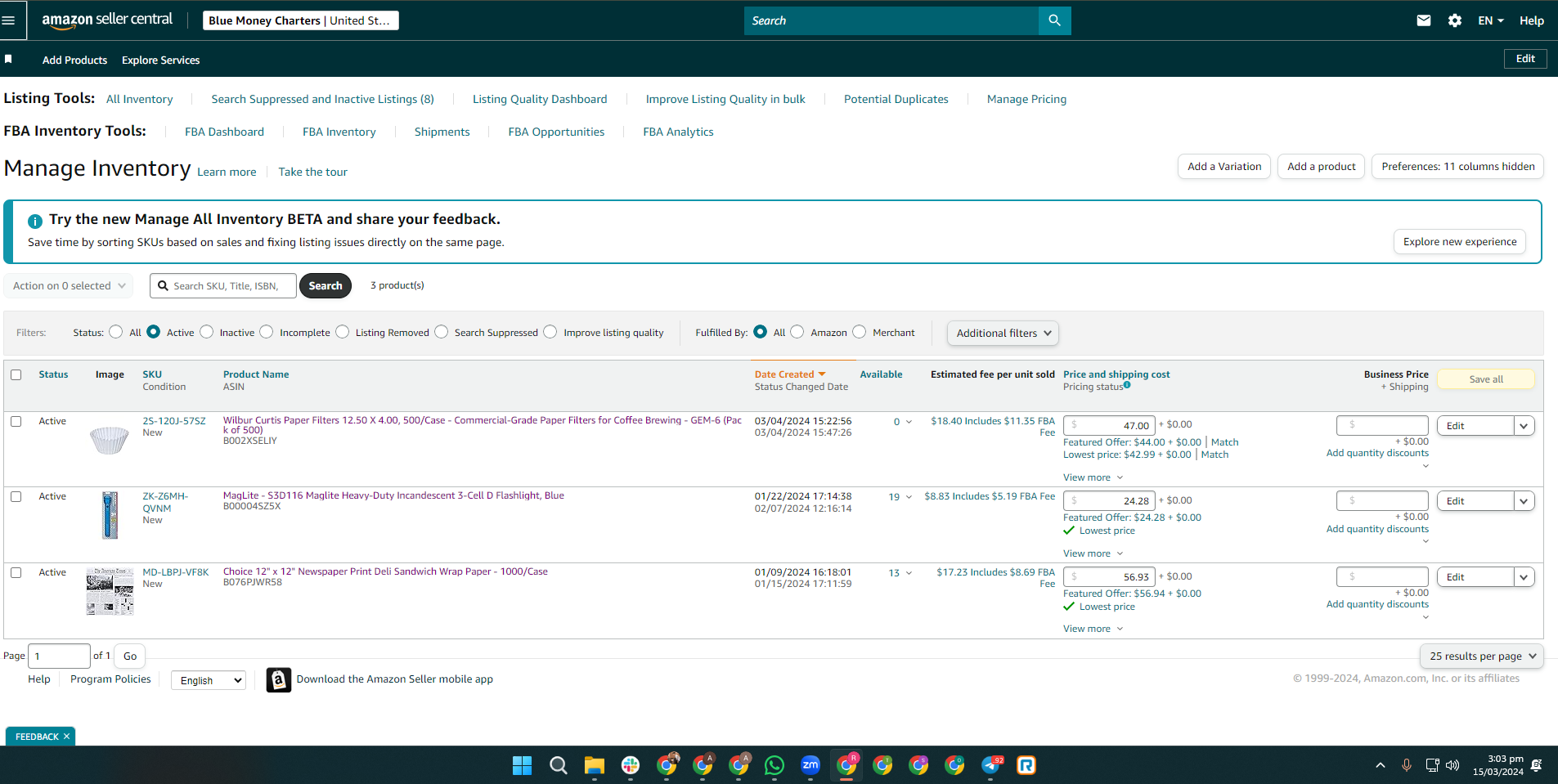Click the info icon in BETA banner
1558x784 pixels.
click(35, 221)
